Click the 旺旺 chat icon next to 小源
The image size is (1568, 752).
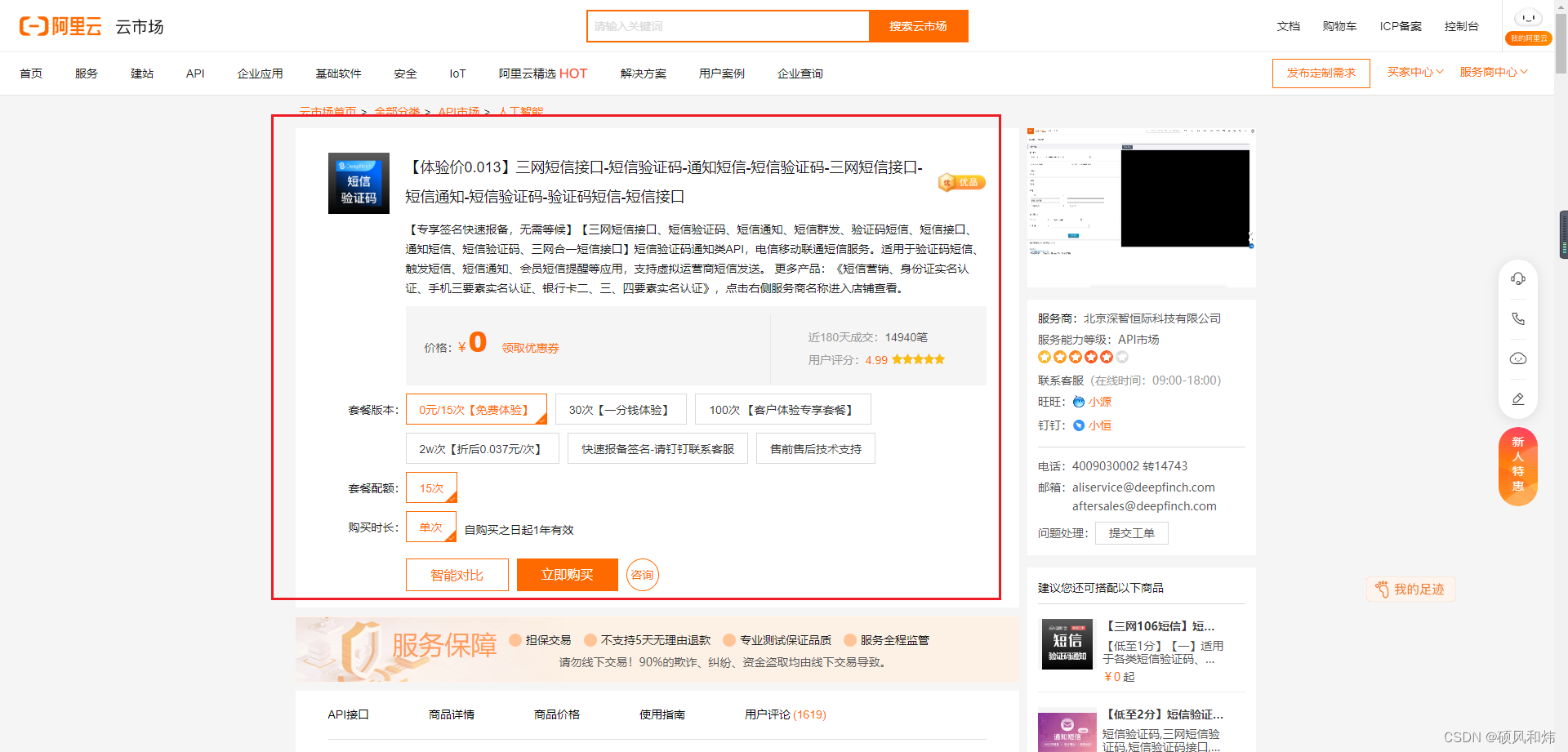click(x=1080, y=401)
